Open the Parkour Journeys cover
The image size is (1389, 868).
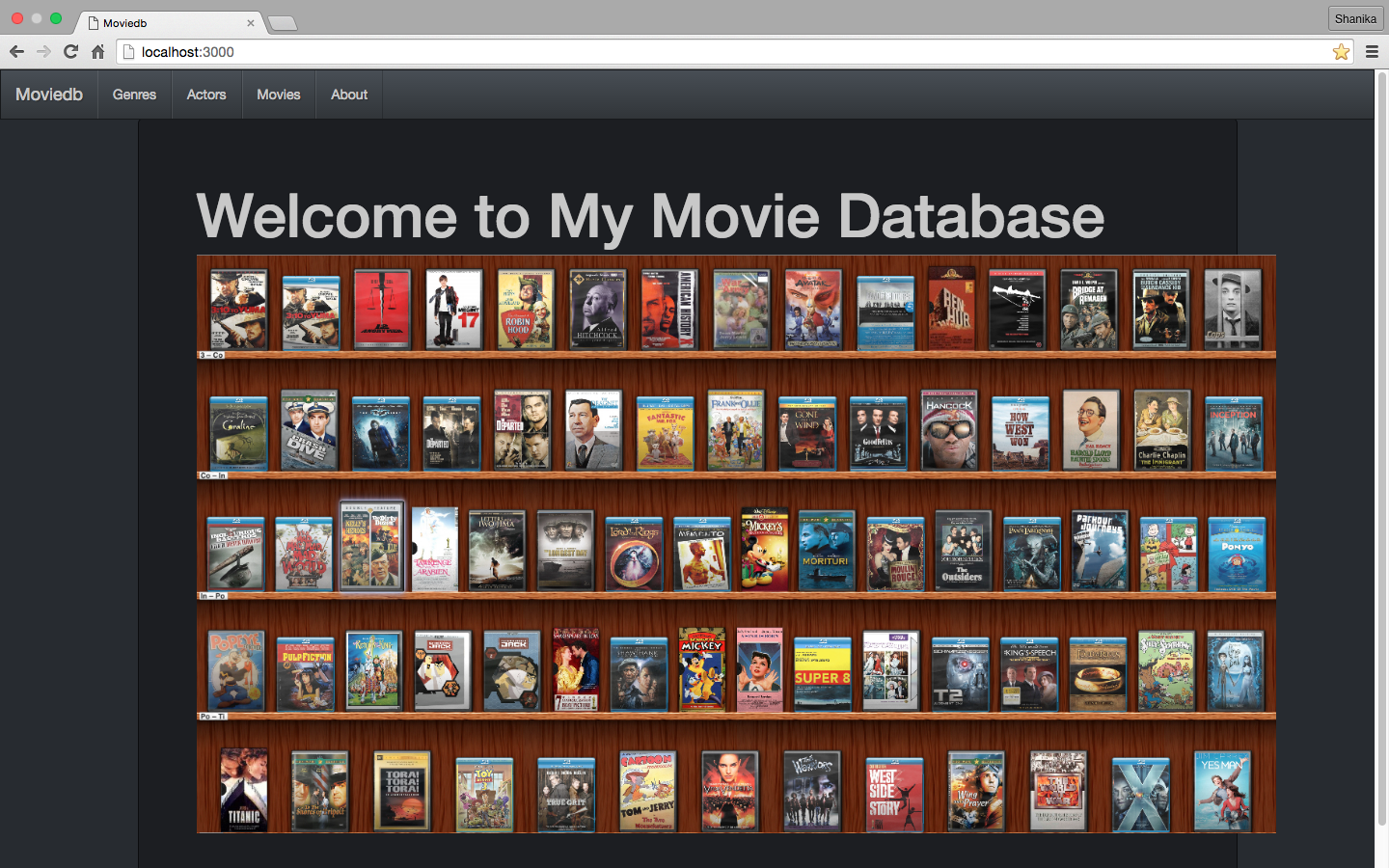[x=1100, y=551]
